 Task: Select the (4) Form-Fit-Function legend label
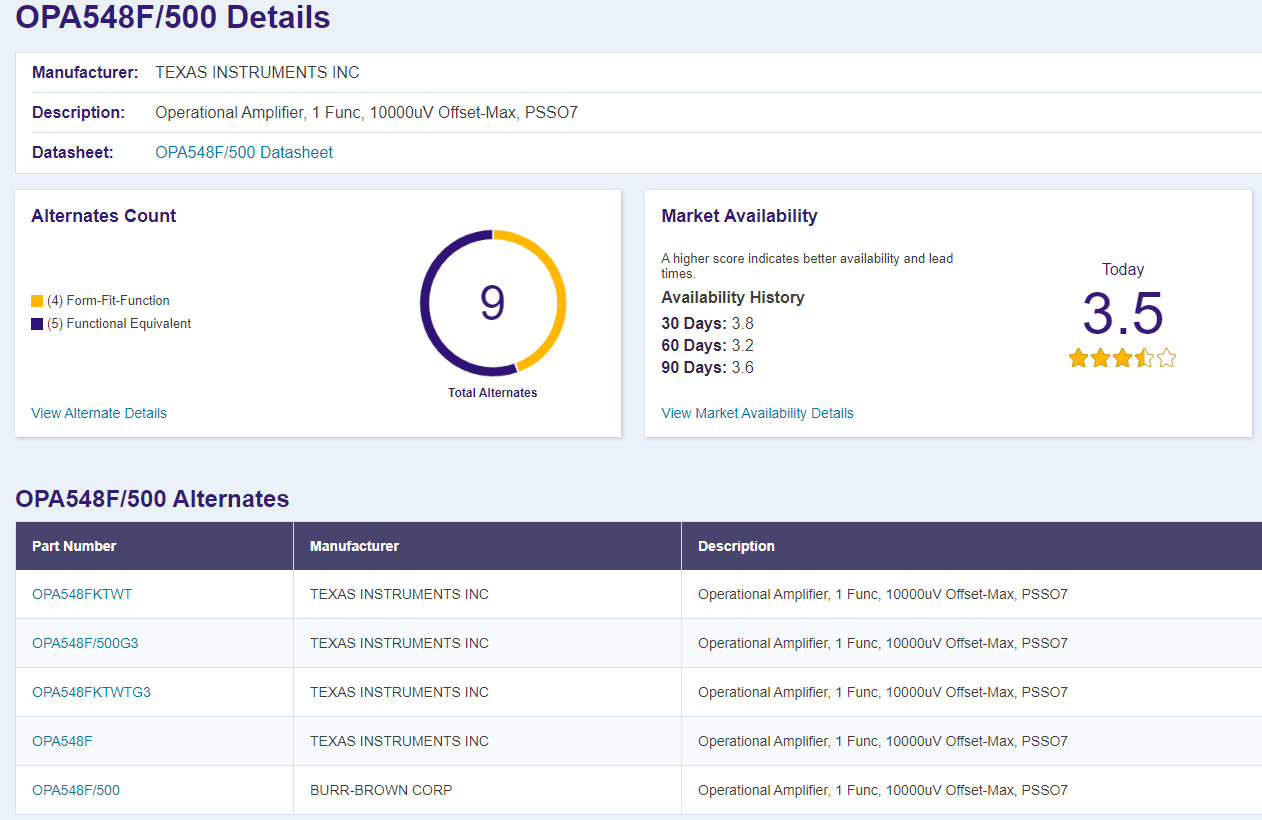click(x=108, y=301)
